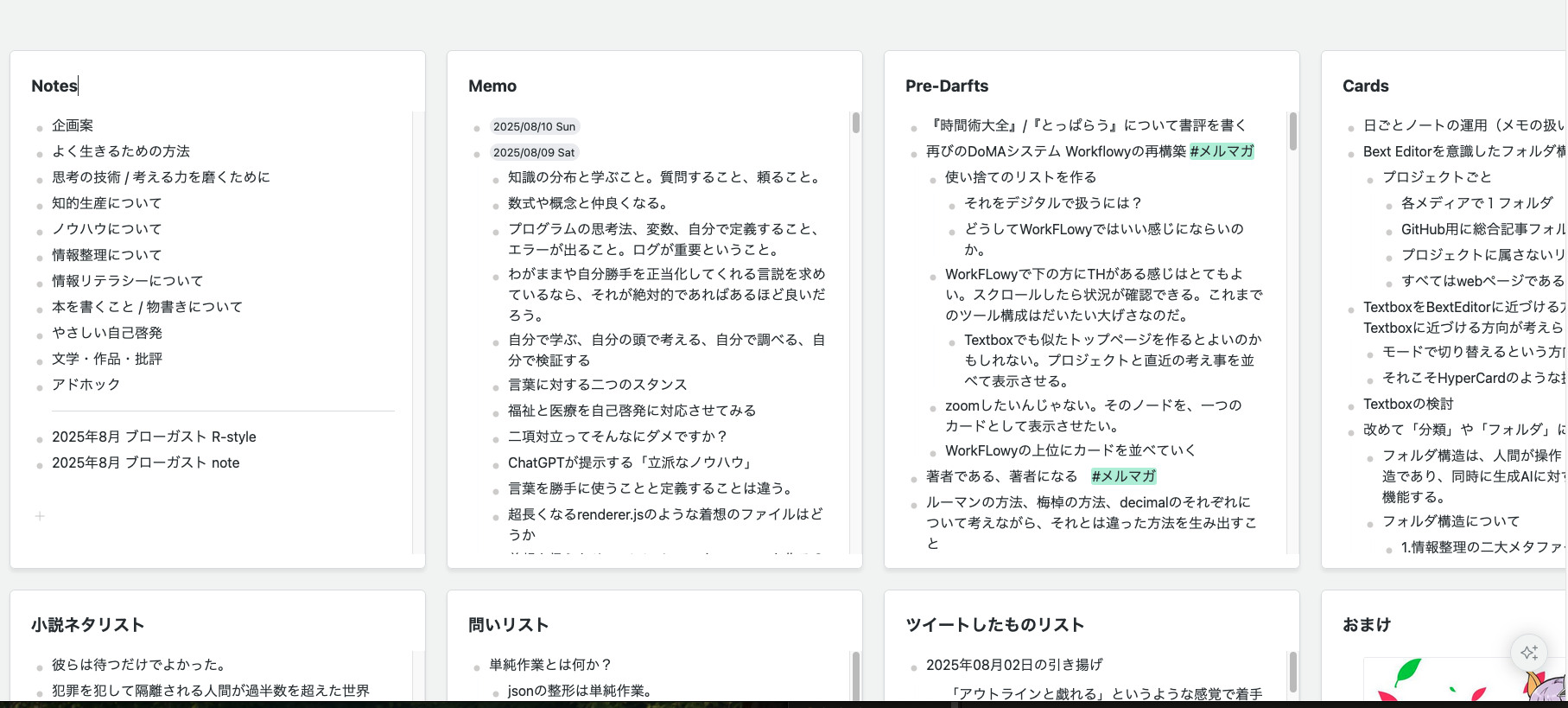Click 2025年08月02日の引き揚げ
Screen dimensions: 1568x708
pos(1014,665)
